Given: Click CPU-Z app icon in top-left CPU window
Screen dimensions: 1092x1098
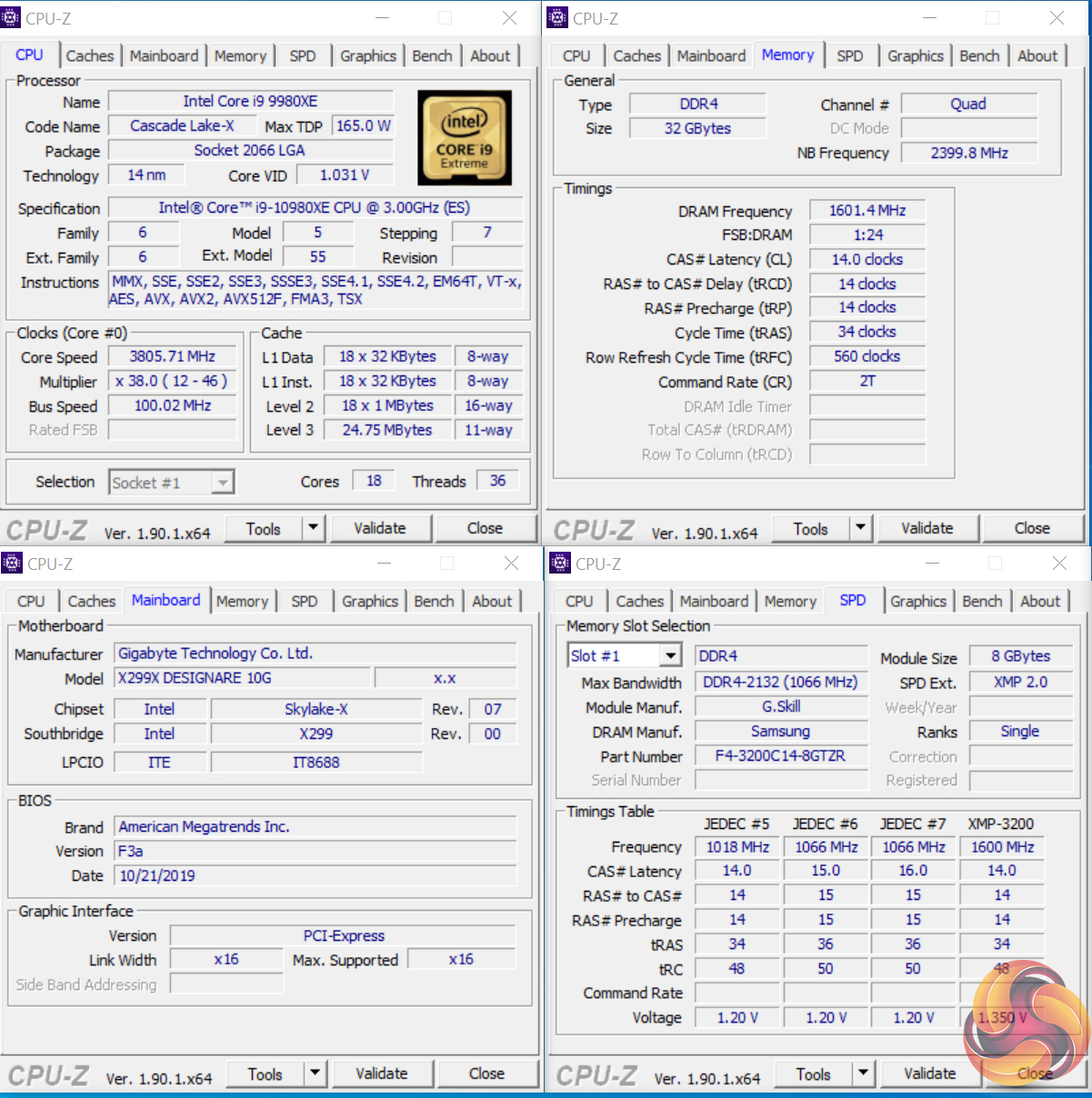Looking at the screenshot, I should 12,17.
